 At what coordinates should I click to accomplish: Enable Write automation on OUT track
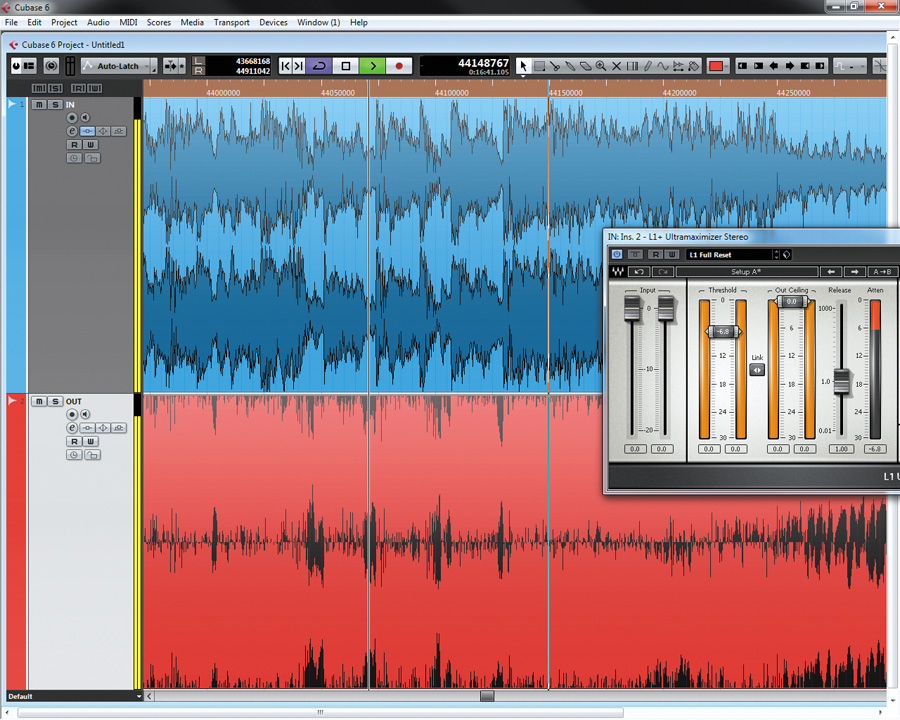coord(90,442)
